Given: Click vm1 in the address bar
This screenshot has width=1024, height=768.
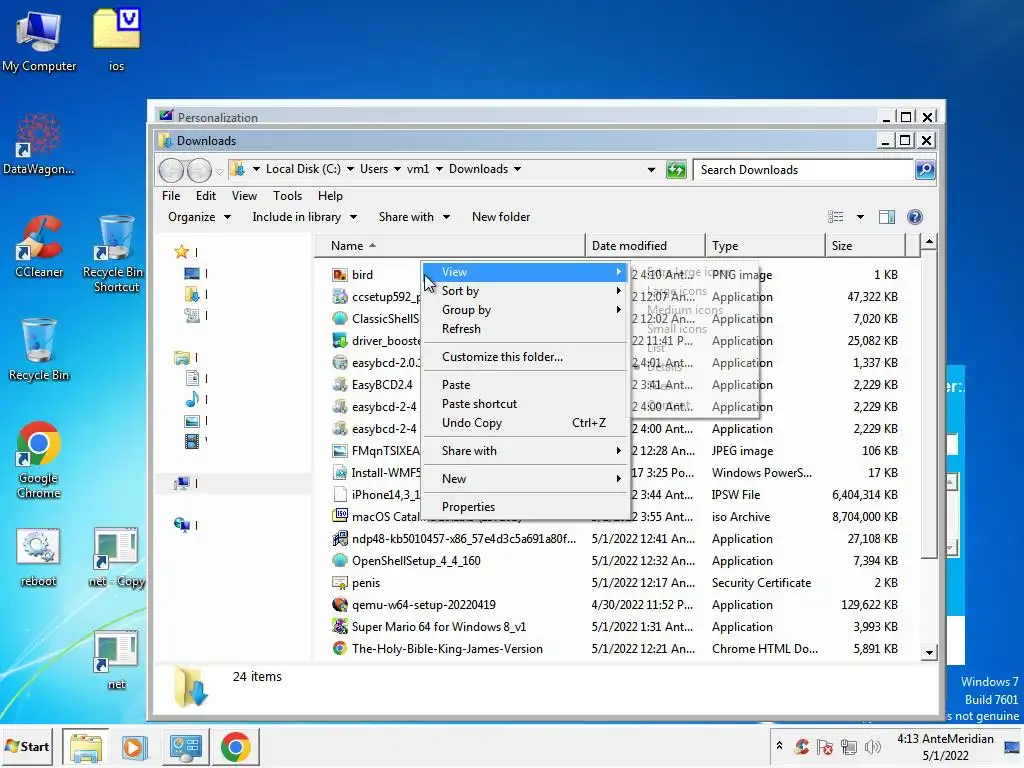Looking at the screenshot, I should point(418,169).
